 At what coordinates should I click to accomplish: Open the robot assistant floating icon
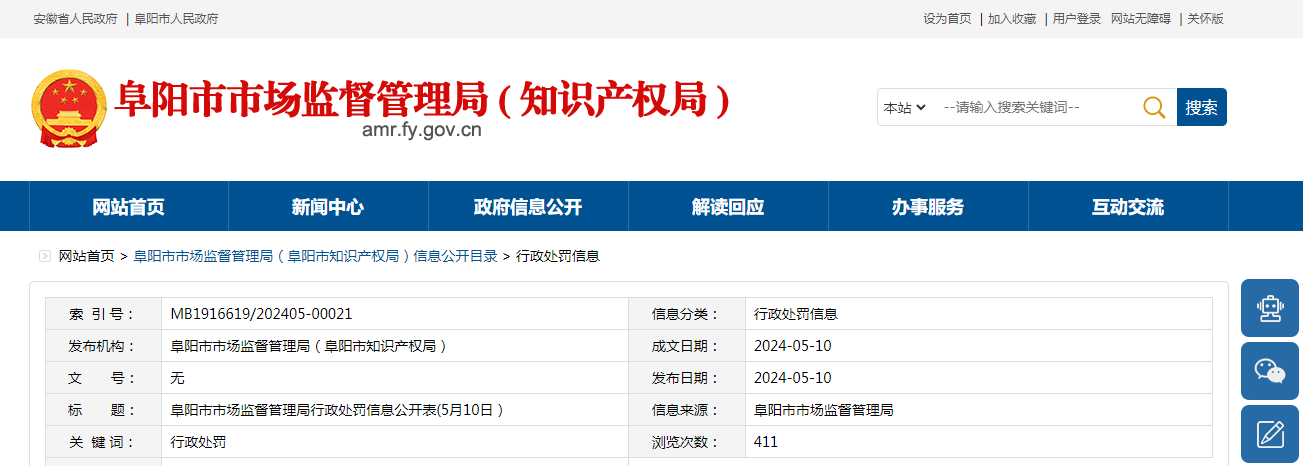click(x=1270, y=308)
